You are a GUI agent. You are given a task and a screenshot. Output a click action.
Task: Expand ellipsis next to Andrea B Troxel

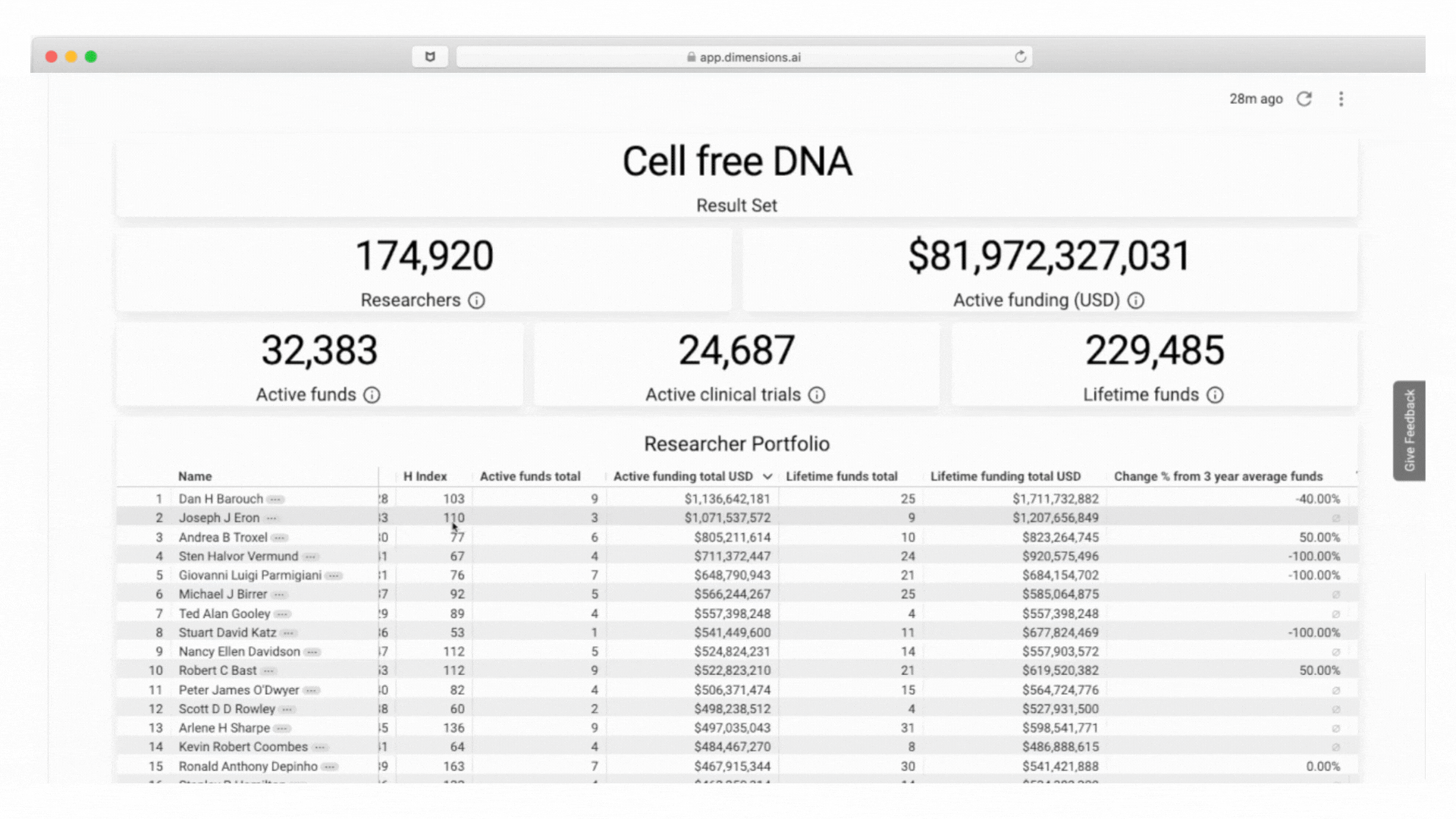[280, 538]
